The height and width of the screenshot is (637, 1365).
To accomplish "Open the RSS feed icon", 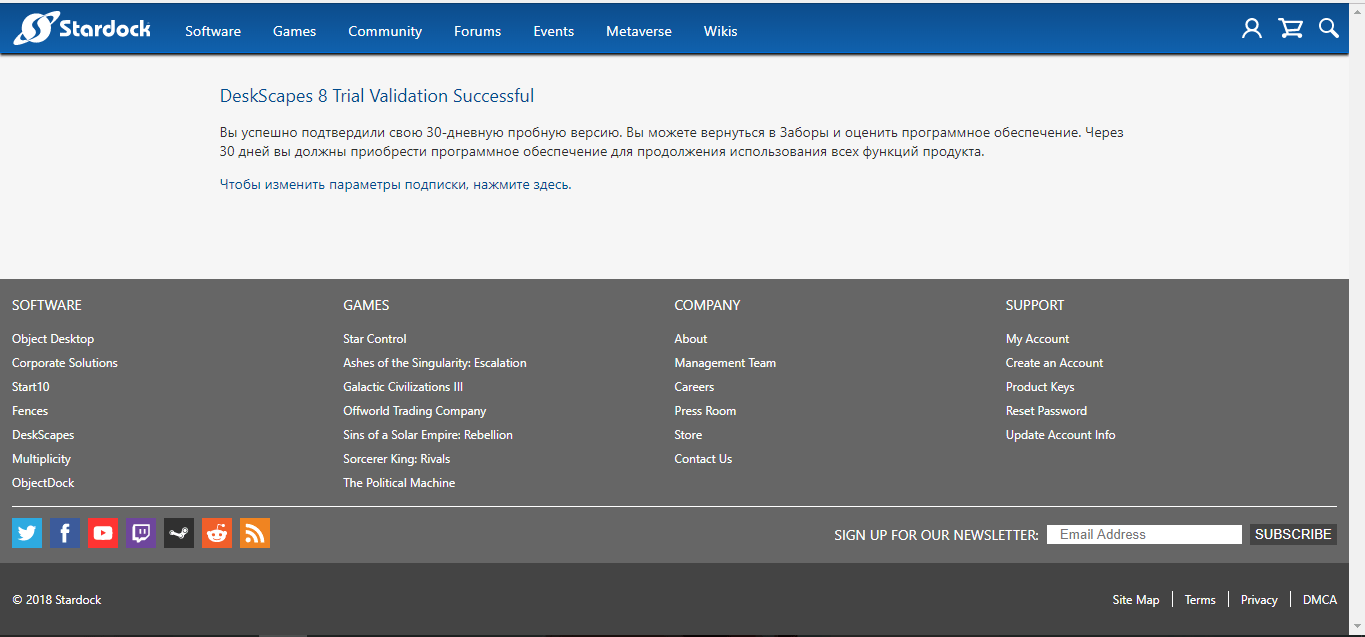I will point(255,533).
